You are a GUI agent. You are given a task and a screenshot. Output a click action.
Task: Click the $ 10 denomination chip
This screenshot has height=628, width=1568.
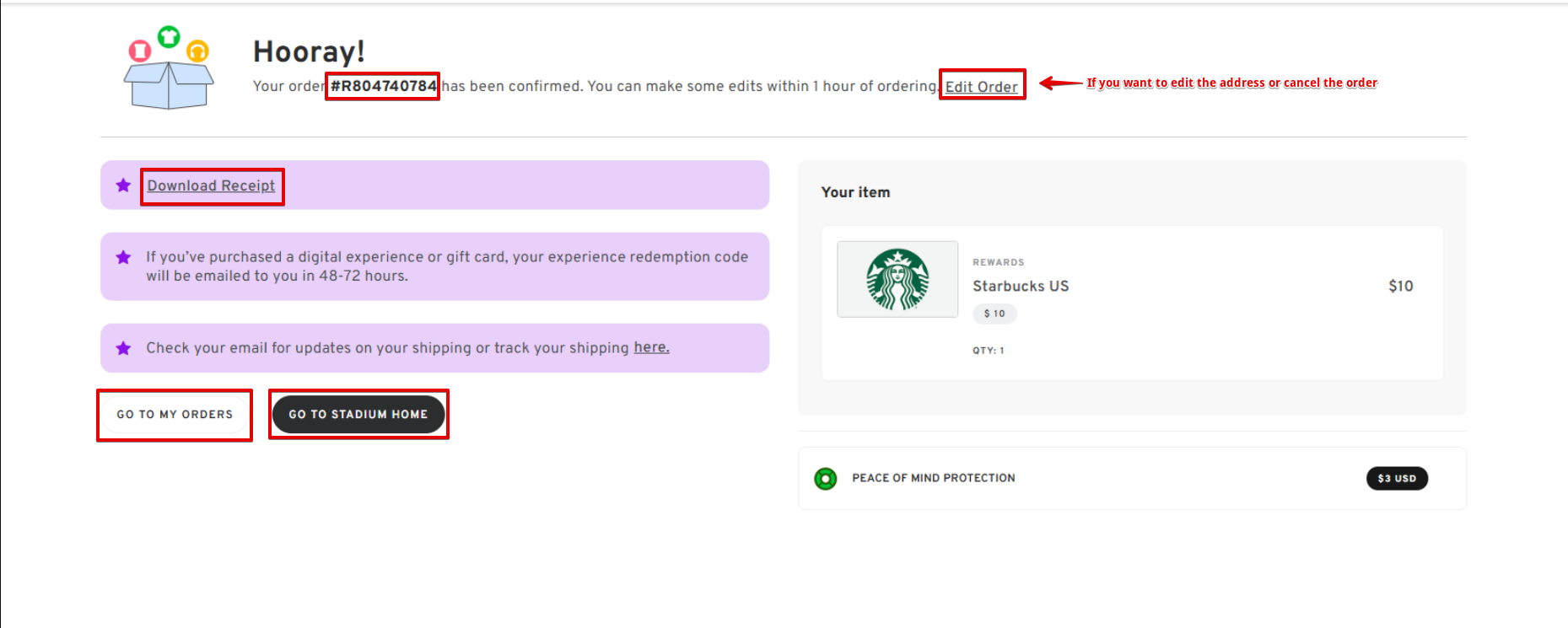click(994, 314)
